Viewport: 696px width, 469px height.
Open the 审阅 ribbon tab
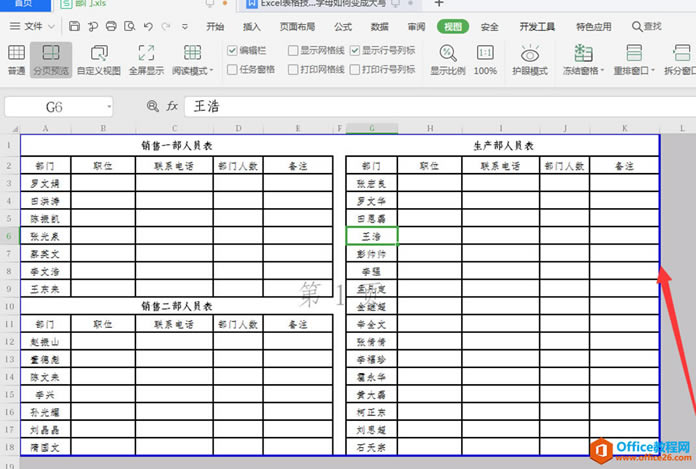416,27
